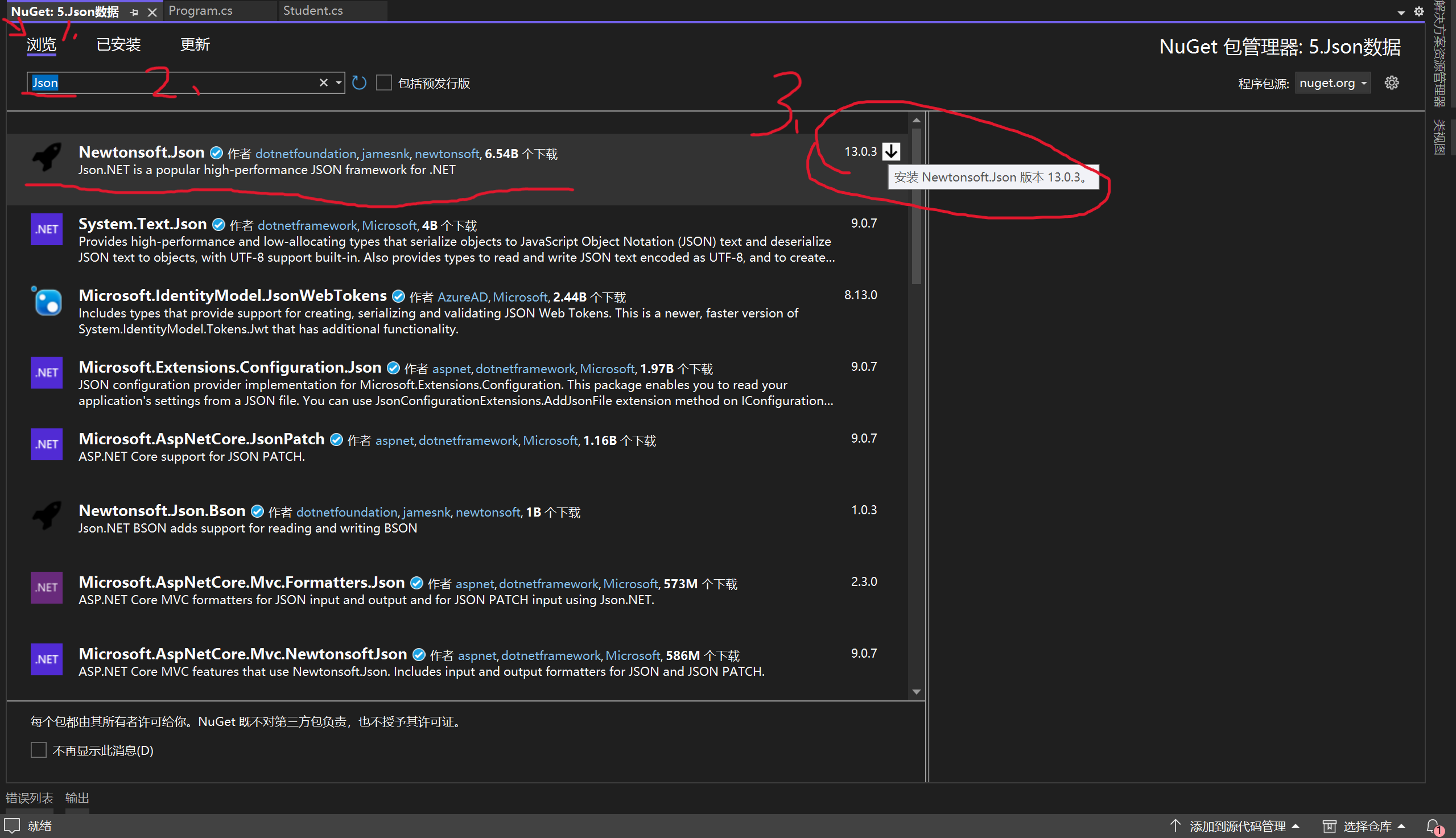Click Microsoft.AspNetCore.Mvc.Formatters.Json package icon
Image resolution: width=1456 pixels, height=838 pixels.
point(47,588)
